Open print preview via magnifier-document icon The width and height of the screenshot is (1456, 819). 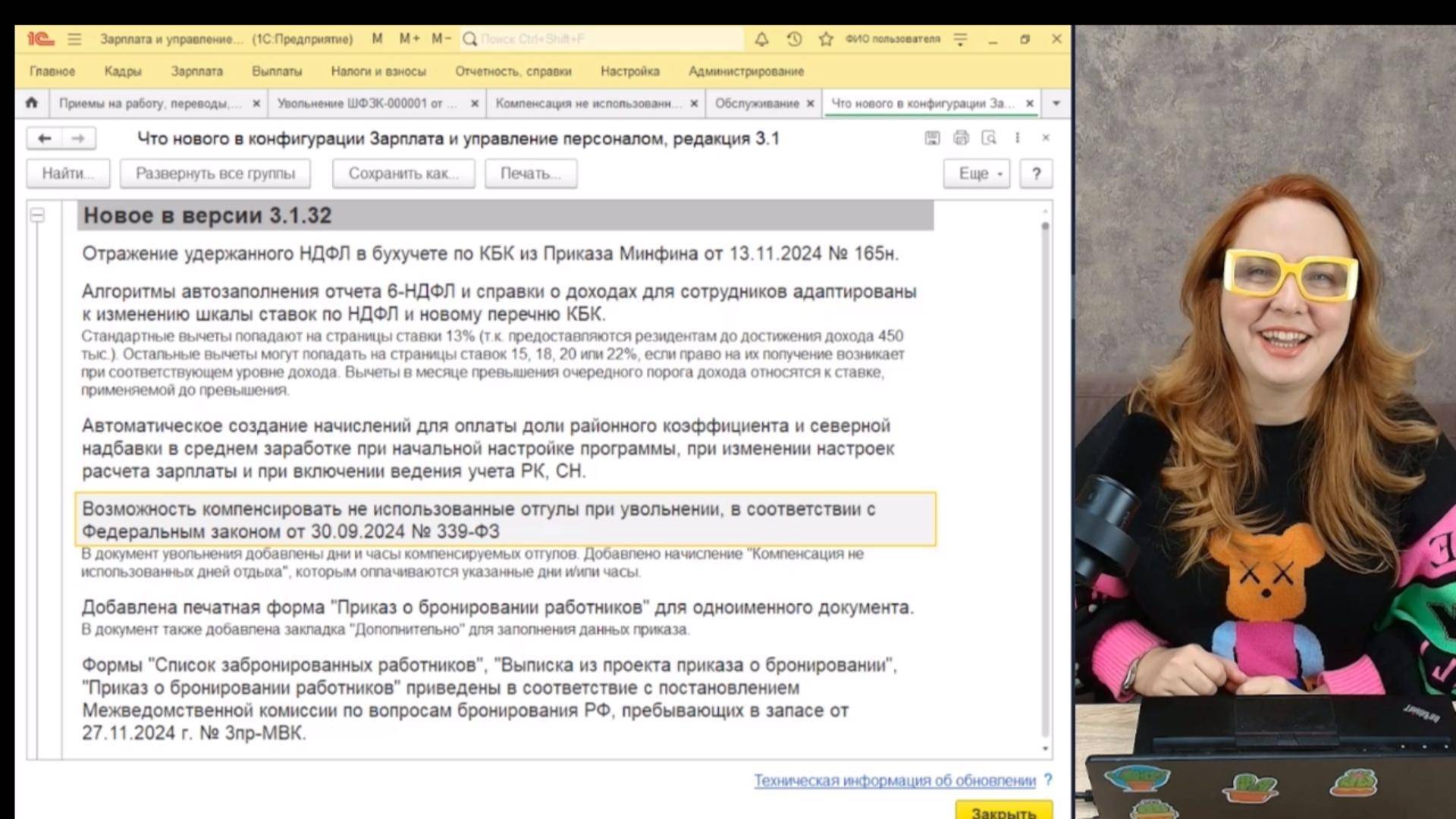pyautogui.click(x=988, y=138)
